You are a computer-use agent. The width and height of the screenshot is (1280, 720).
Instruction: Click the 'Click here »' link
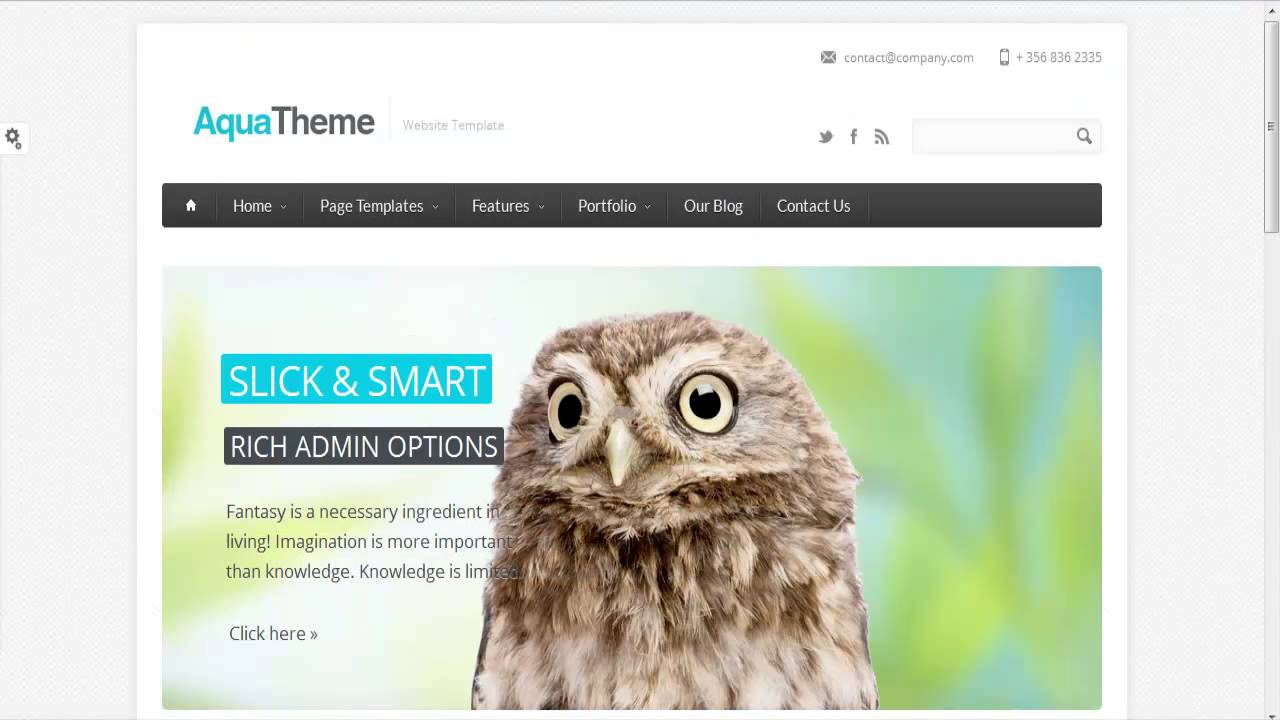pos(273,633)
